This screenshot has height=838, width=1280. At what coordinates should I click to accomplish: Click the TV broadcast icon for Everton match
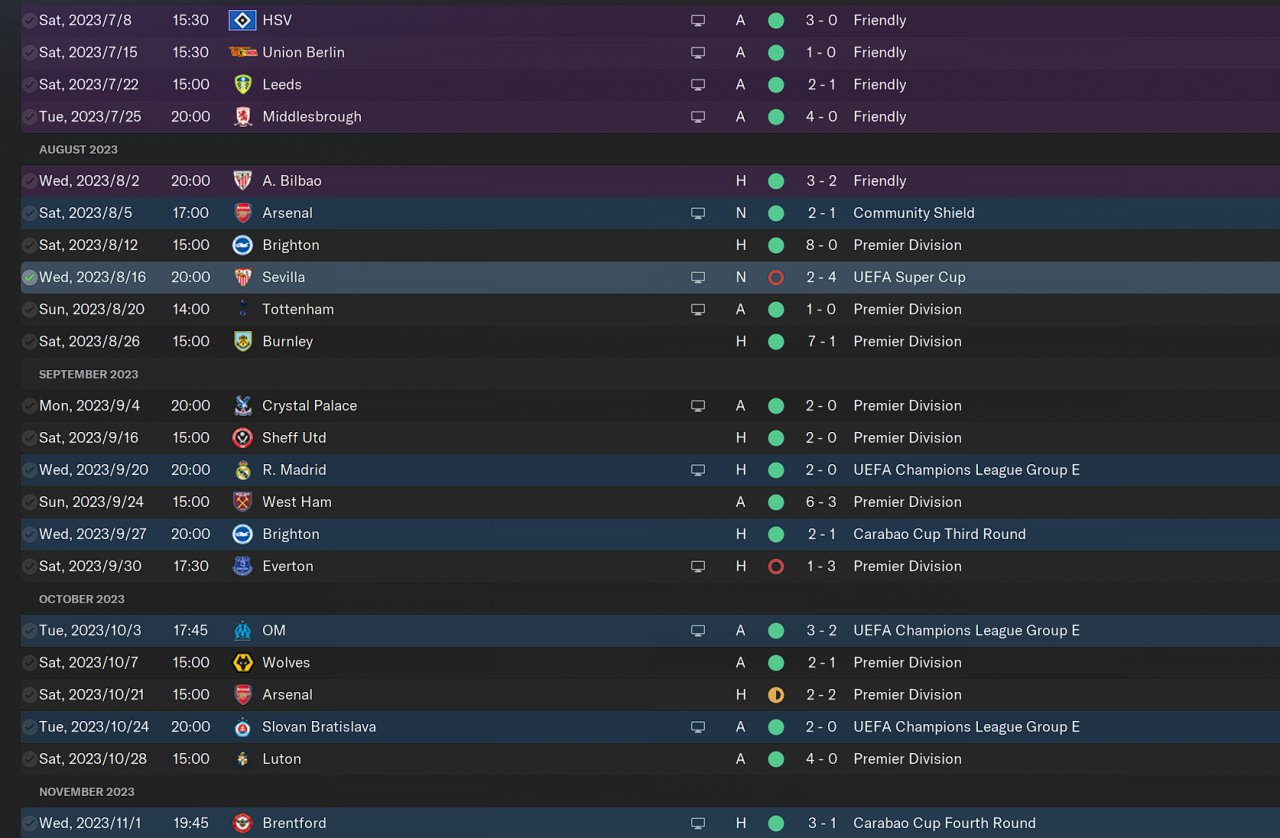[x=698, y=566]
